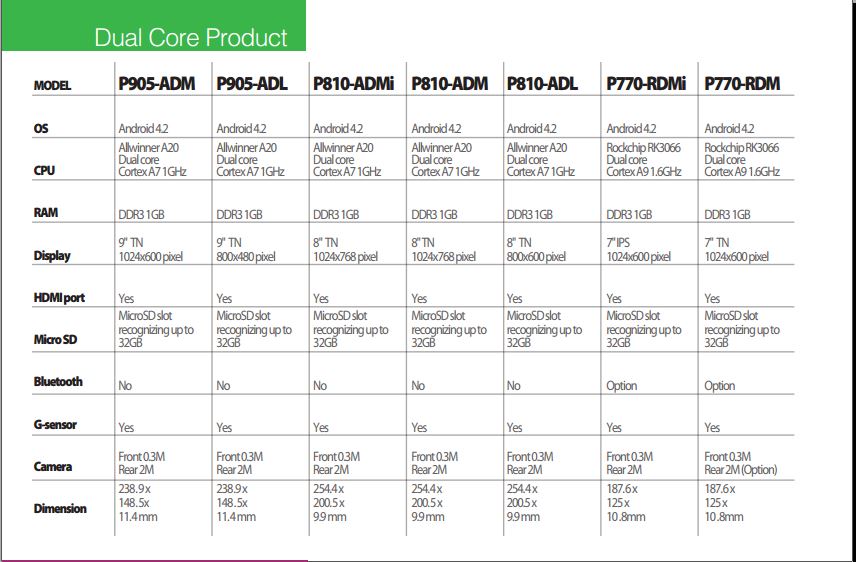856x562 pixels.
Task: Select the P770-RDM model heading
Action: pyautogui.click(x=742, y=84)
